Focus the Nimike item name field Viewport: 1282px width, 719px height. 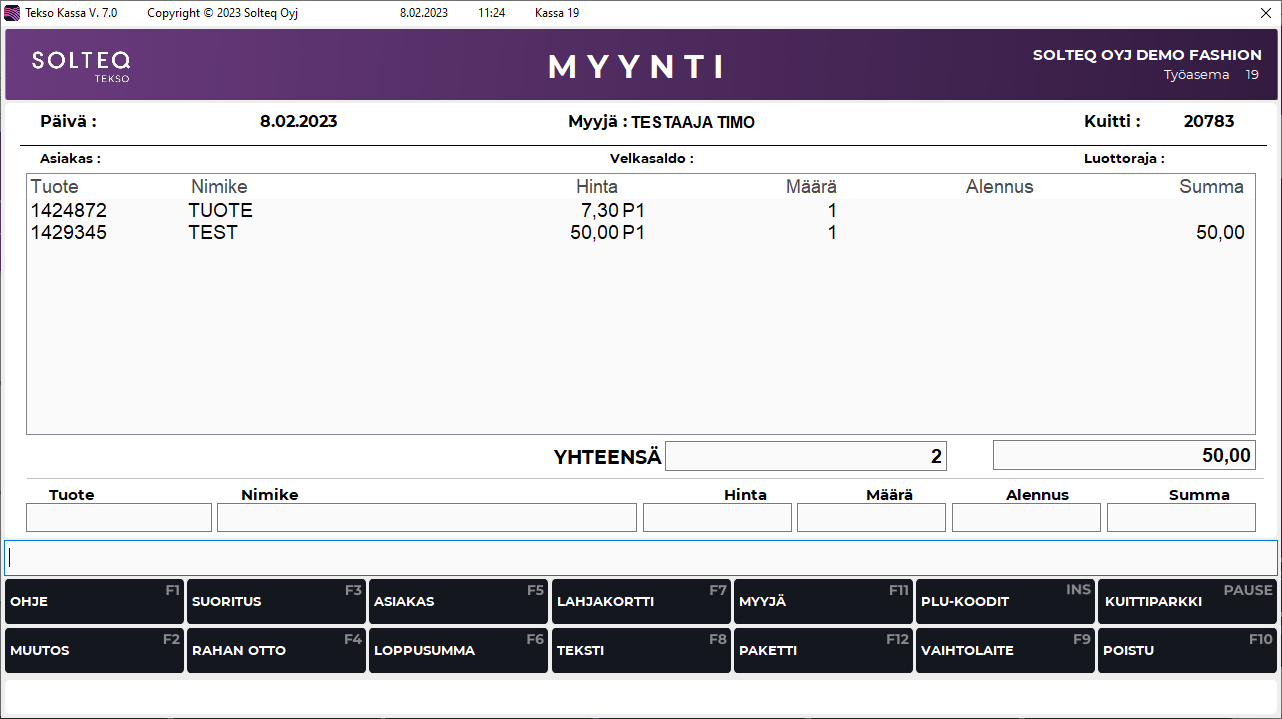pos(426,518)
